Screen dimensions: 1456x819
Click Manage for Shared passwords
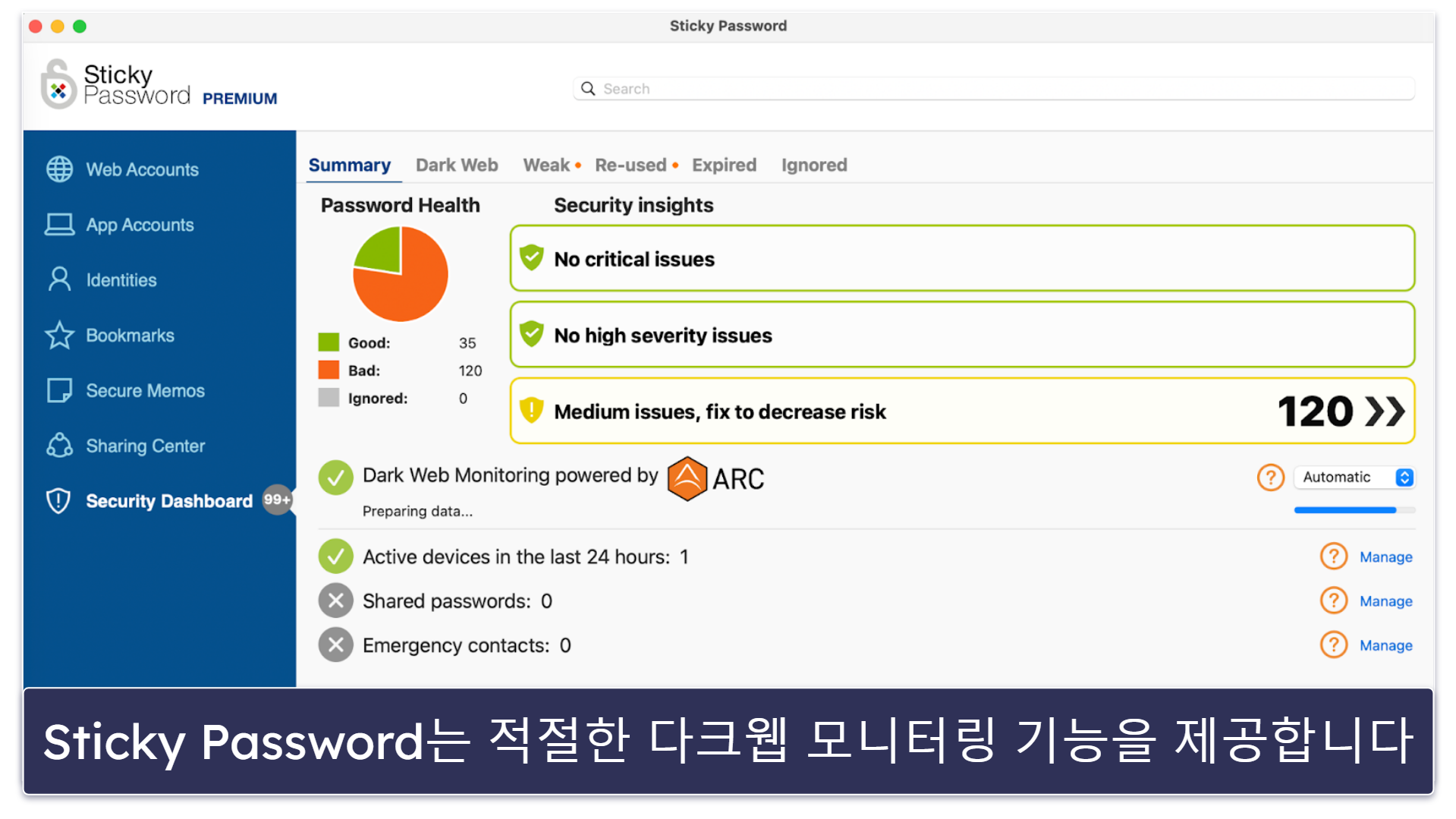point(1385,601)
